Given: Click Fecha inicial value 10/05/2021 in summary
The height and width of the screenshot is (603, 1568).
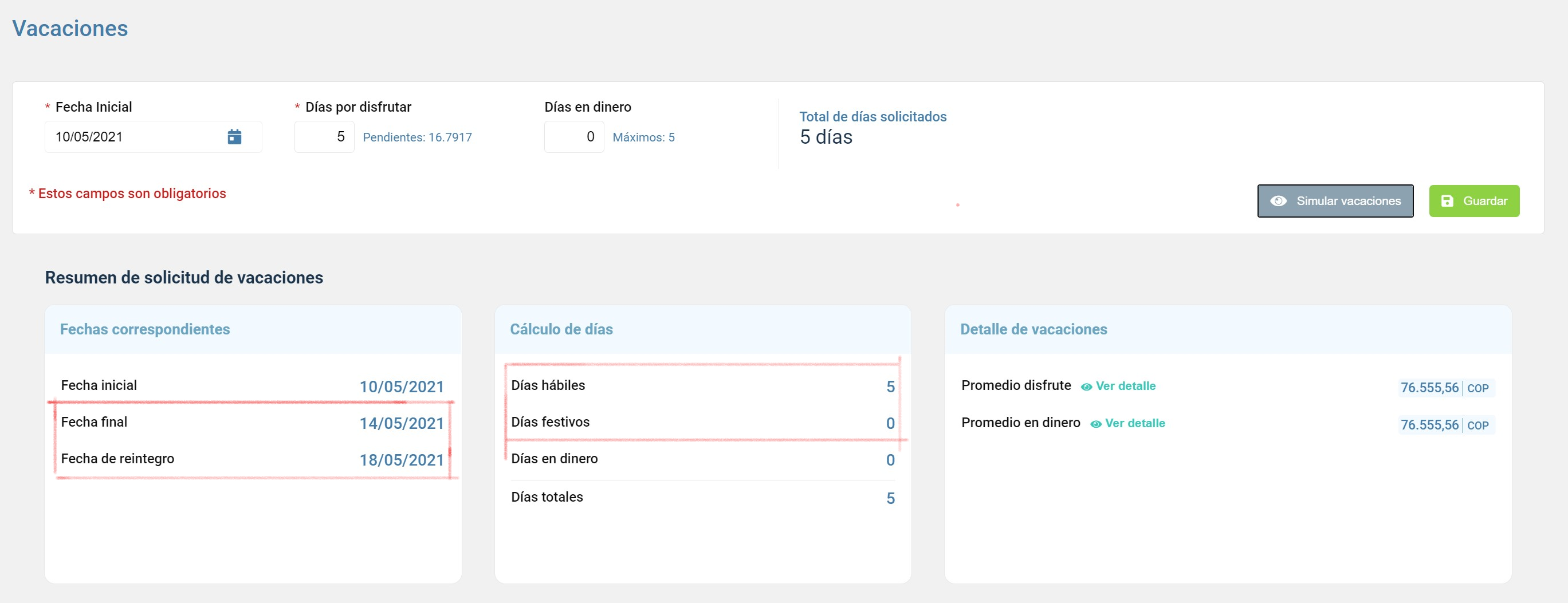Looking at the screenshot, I should click(x=401, y=387).
